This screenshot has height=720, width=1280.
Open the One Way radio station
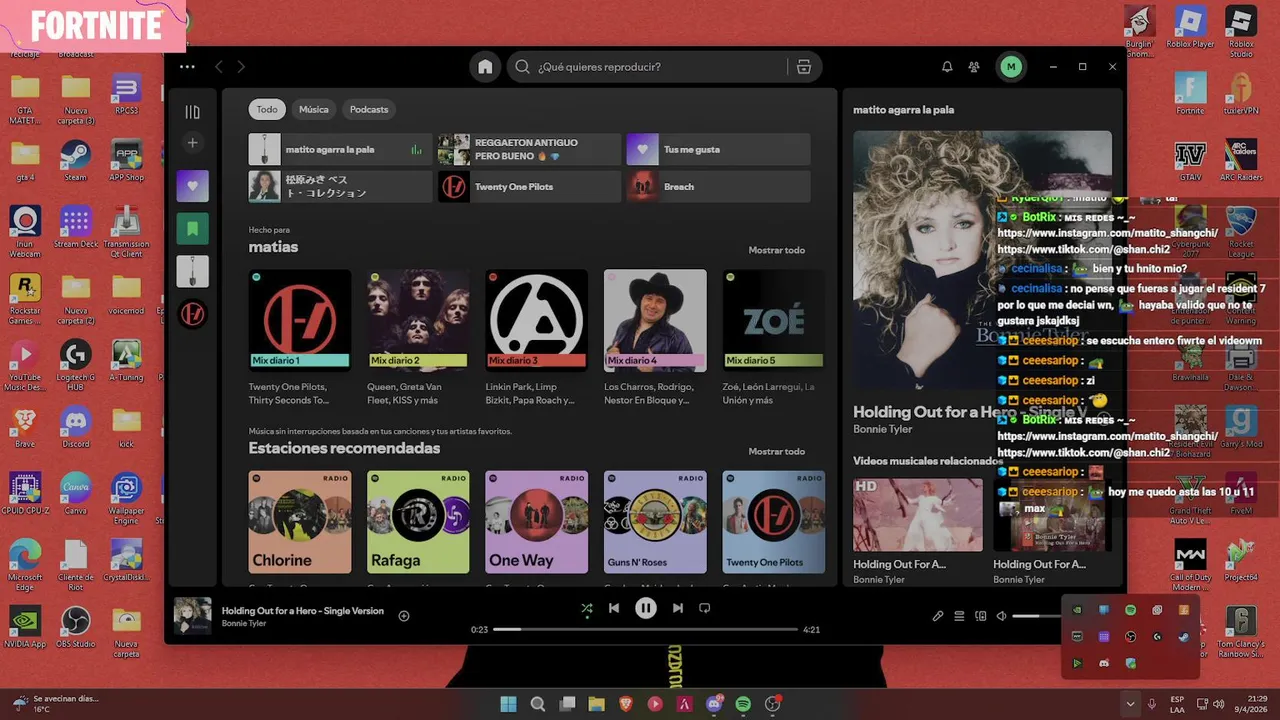(x=536, y=522)
